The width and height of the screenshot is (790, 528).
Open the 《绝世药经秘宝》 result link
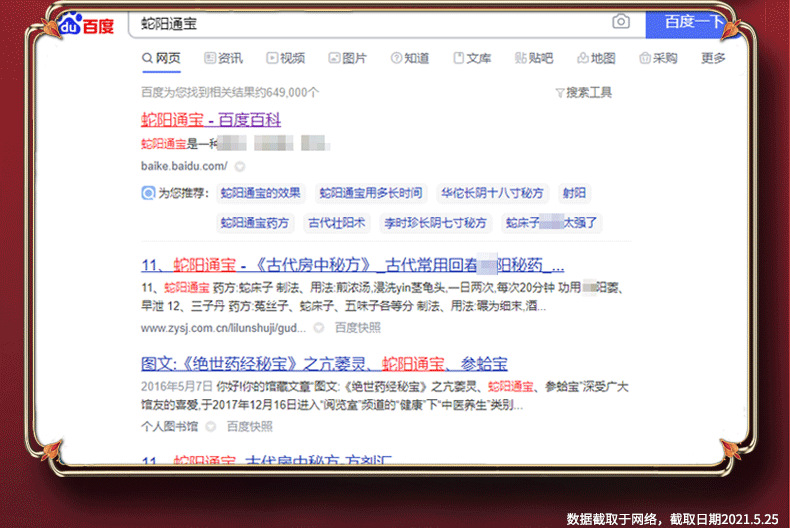click(x=324, y=364)
